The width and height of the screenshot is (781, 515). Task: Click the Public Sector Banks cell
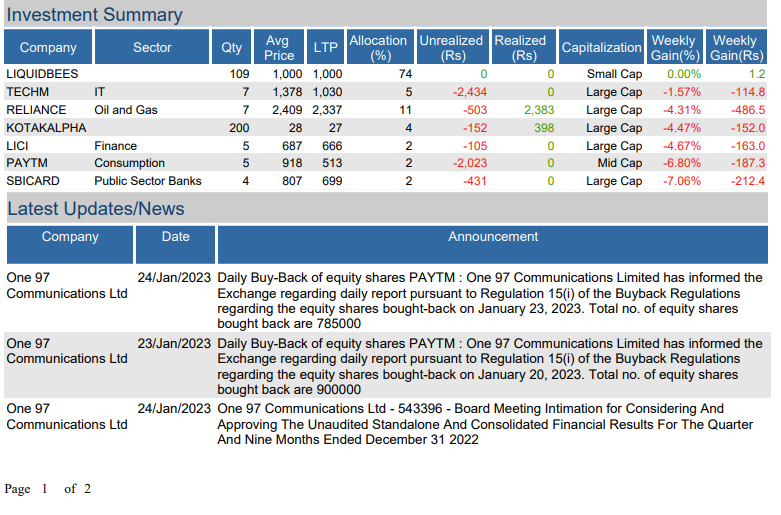tap(148, 181)
